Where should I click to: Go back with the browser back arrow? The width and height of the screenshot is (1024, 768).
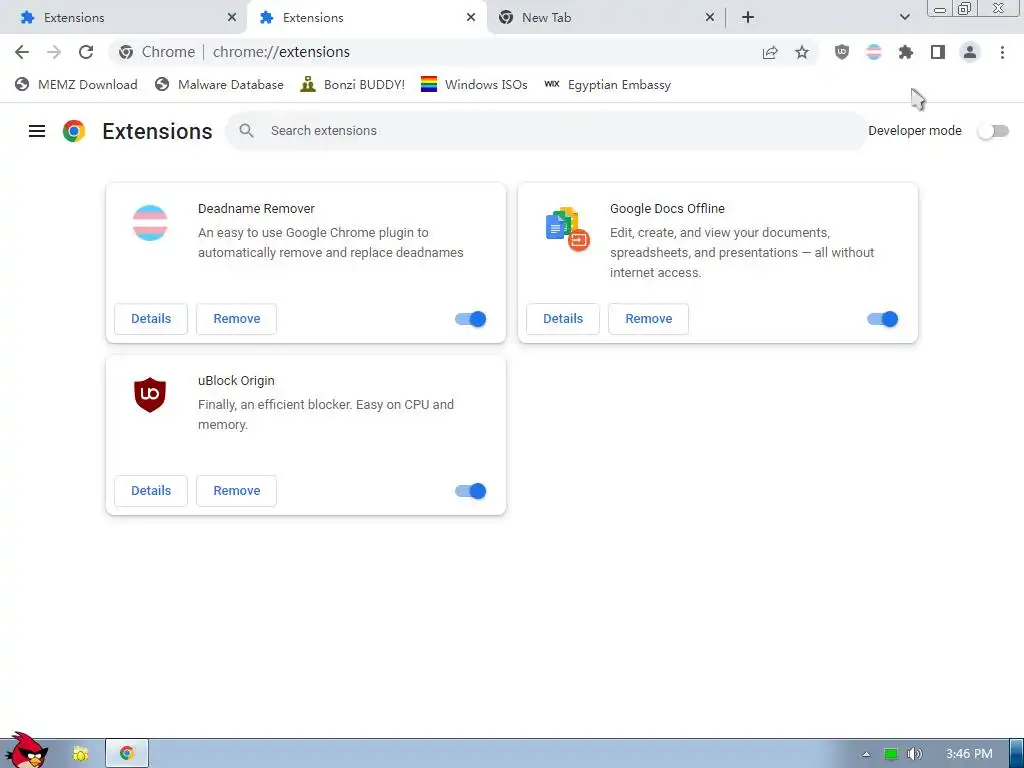pos(22,52)
